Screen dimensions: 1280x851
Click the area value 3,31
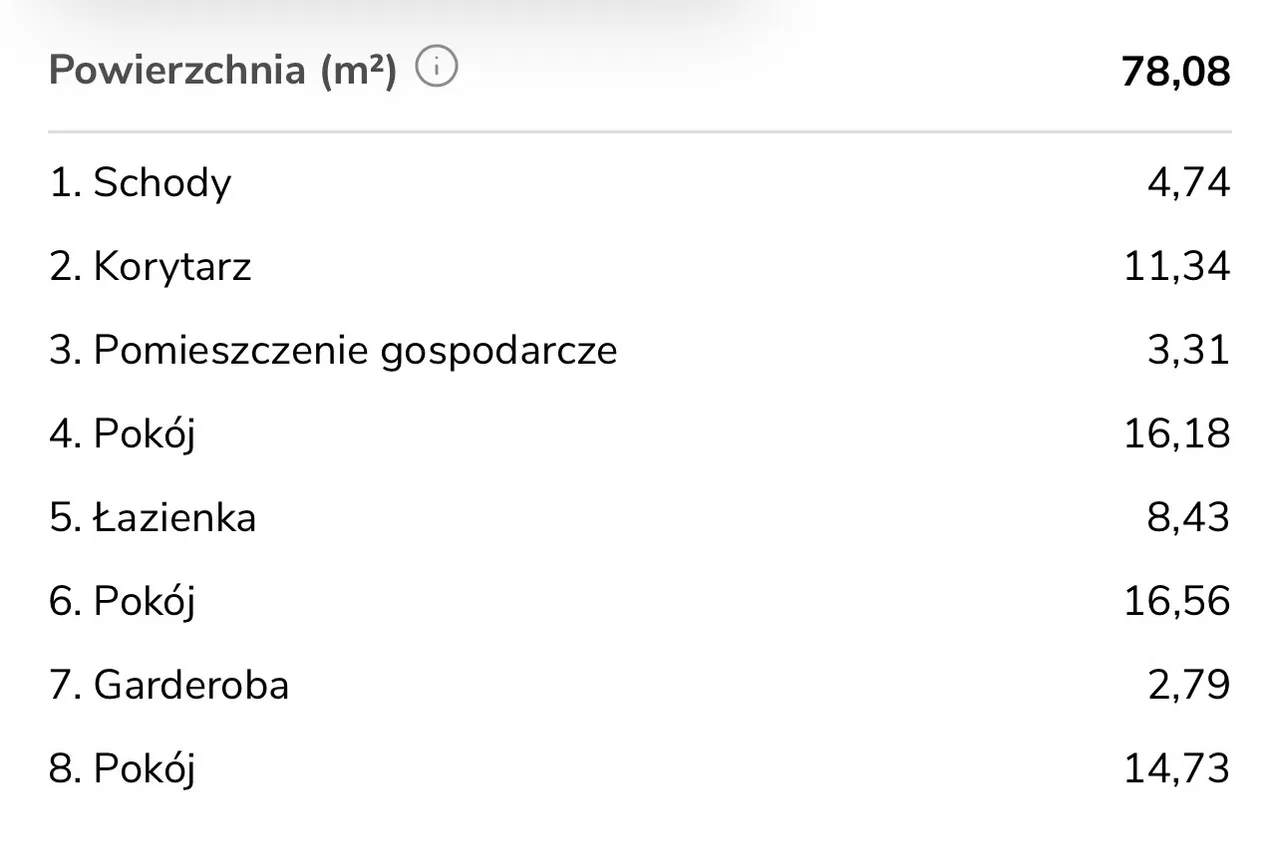[x=1188, y=351]
